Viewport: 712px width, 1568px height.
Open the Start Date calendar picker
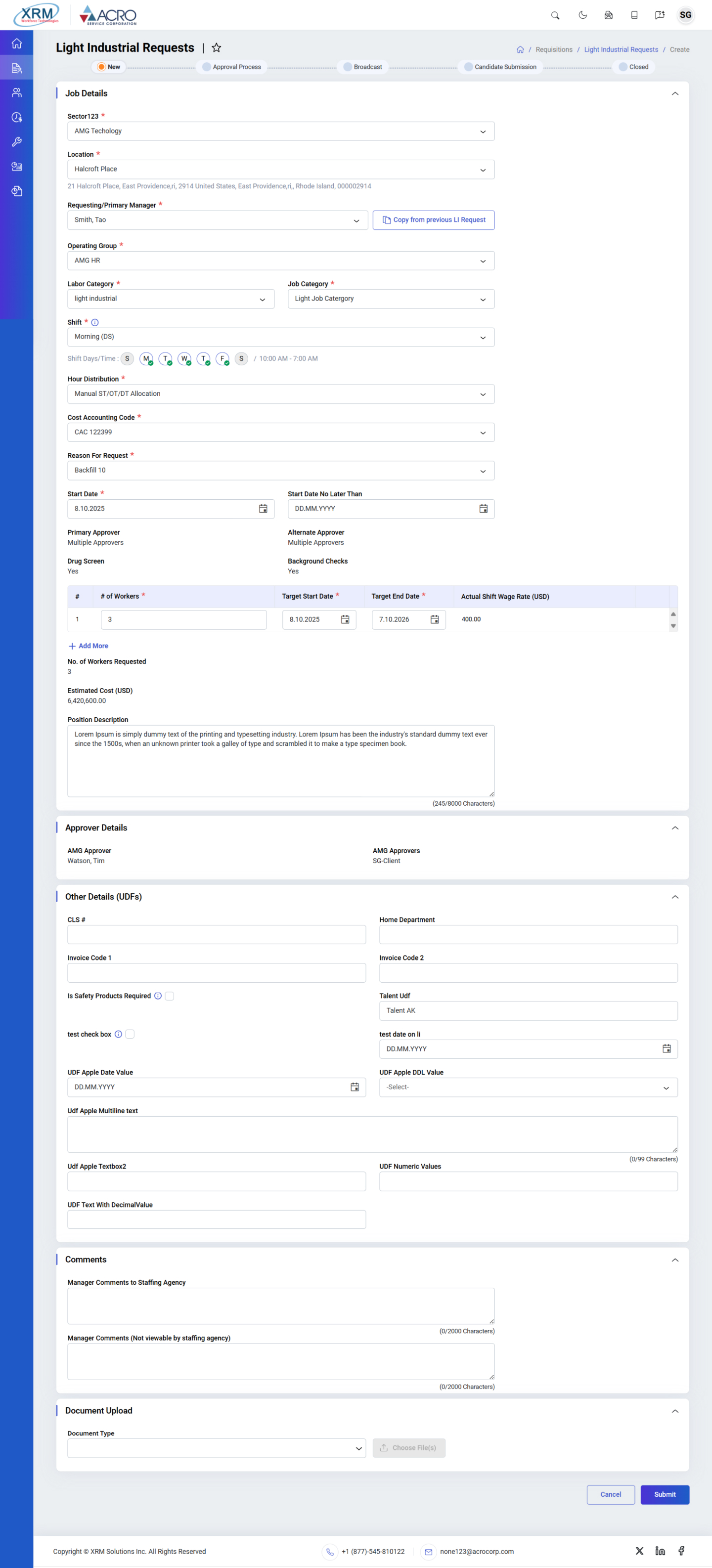pos(263,509)
